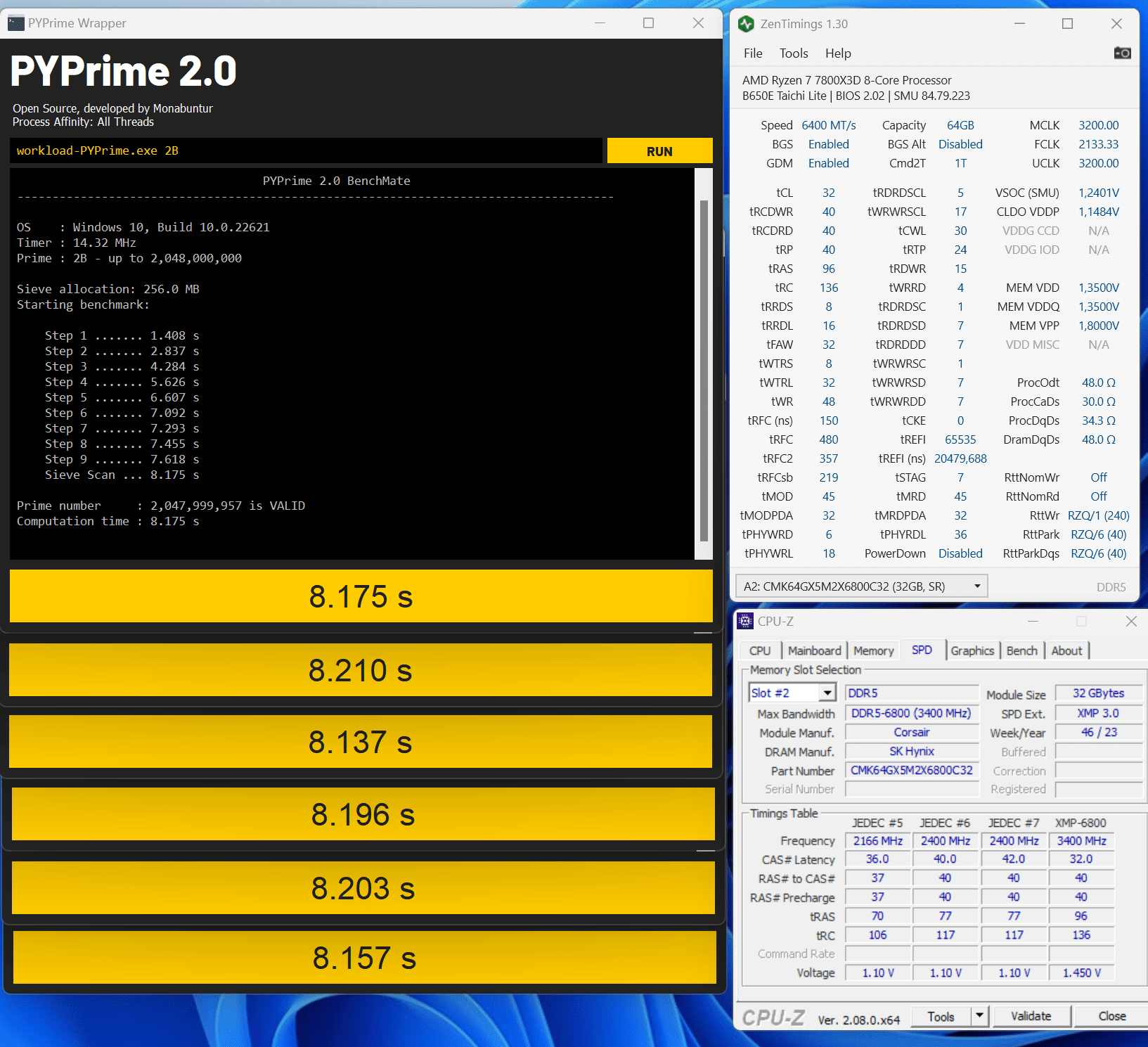Open the Help menu in ZenTimings
Viewport: 1148px width, 1047px height.
(838, 53)
